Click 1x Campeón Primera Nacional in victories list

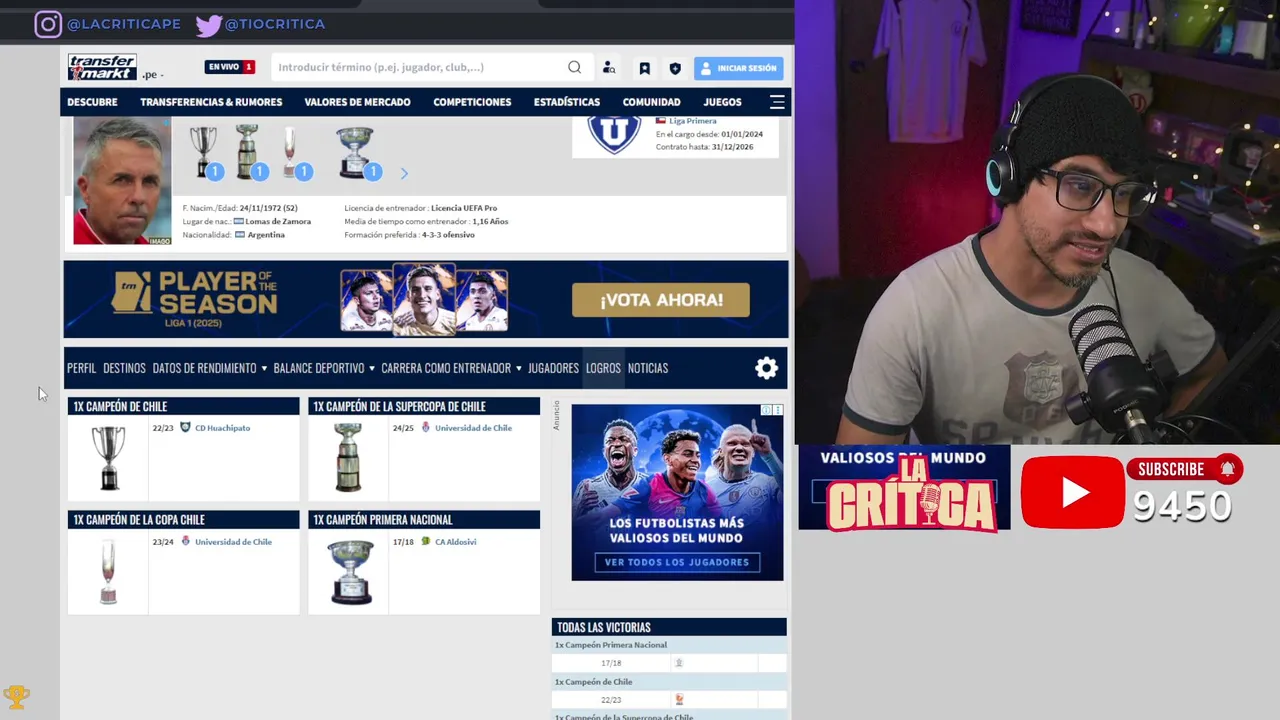click(611, 645)
